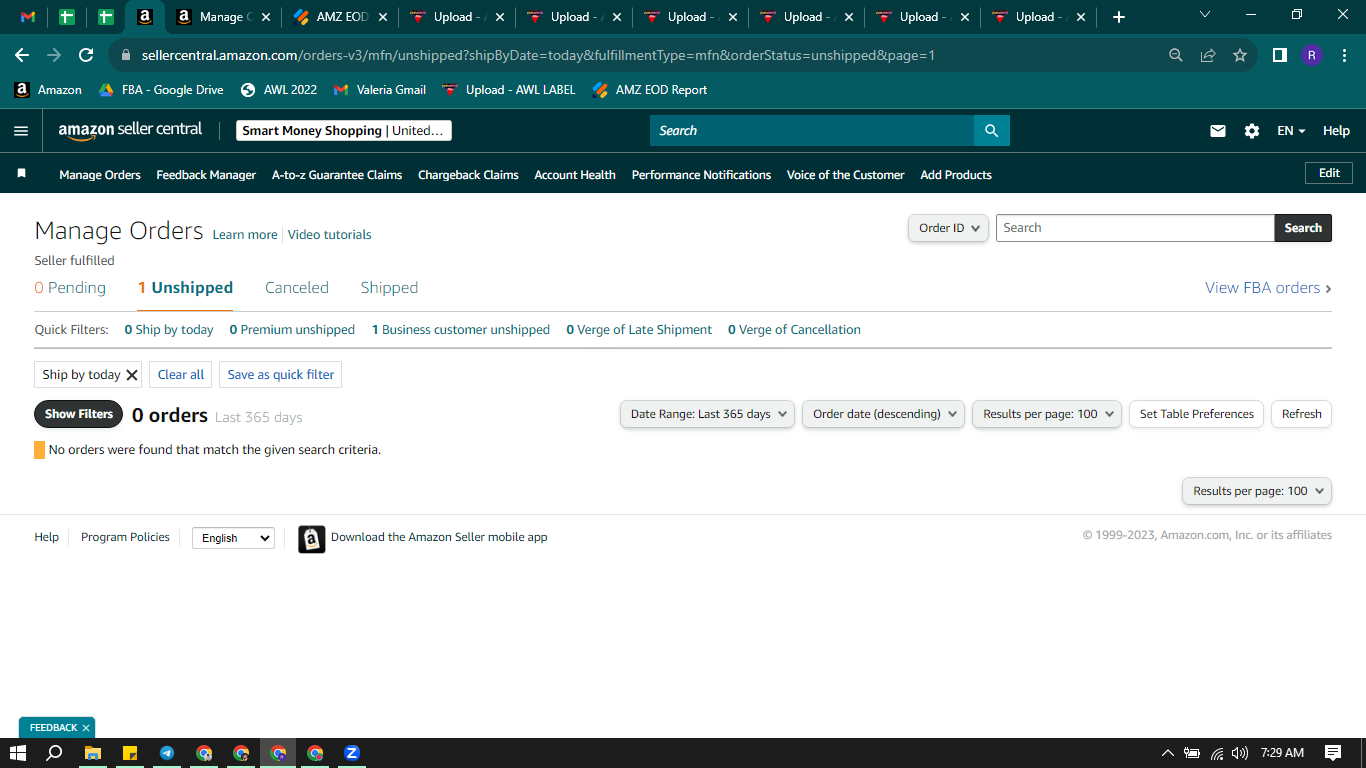Bookmark this page with the star icon
Screen dimensions: 1366x768
tap(1240, 55)
